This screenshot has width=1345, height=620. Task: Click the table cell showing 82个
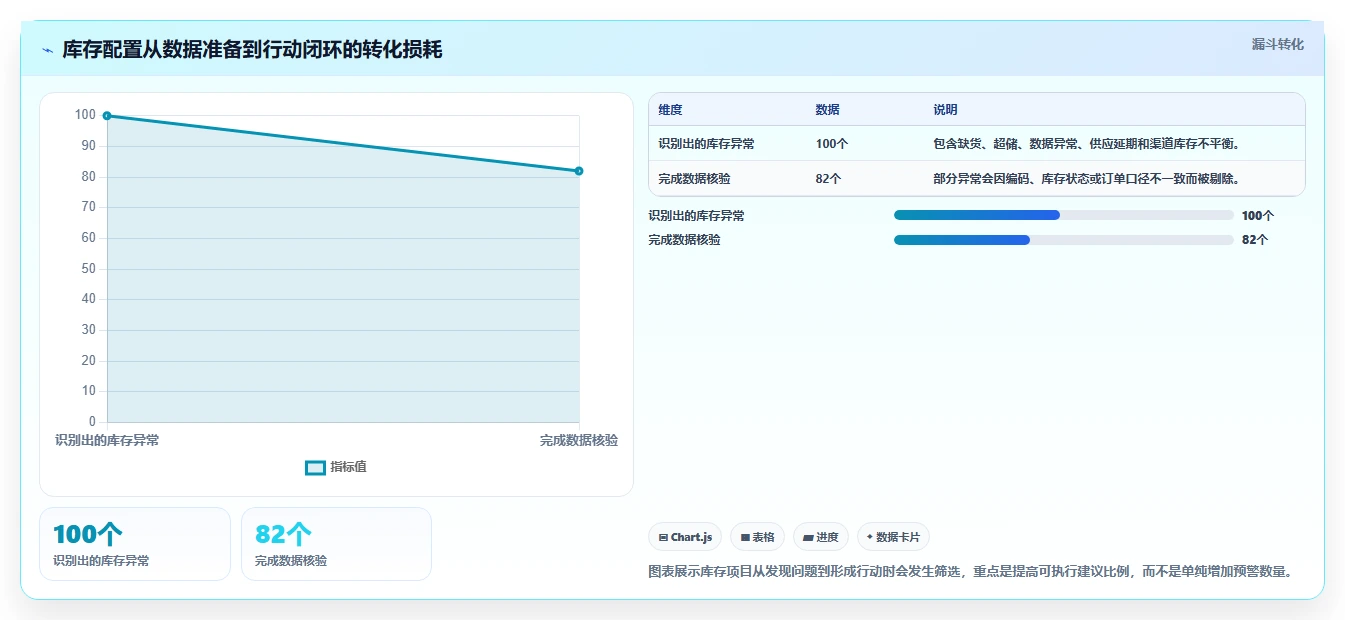pos(828,179)
